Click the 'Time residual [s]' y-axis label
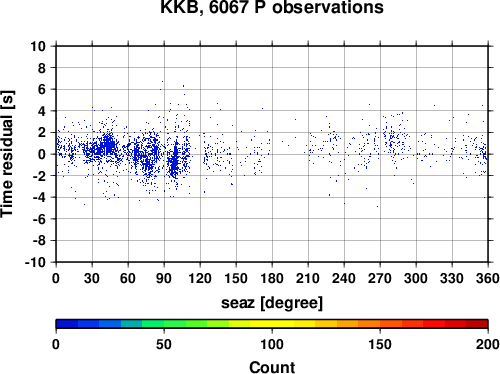This screenshot has height=374, width=500. coord(7,154)
